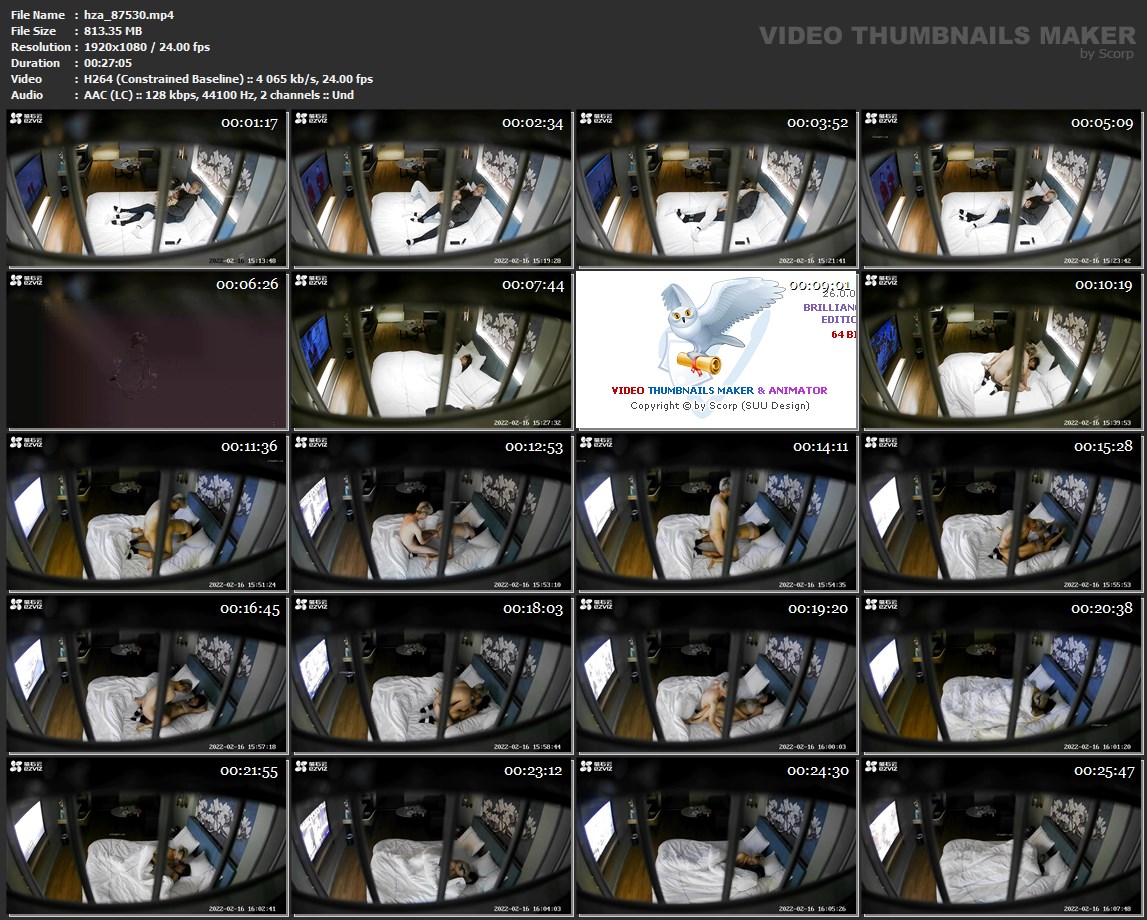Screen dimensions: 1147x920
Task: Open the thumbnail at 00:24:30
Action: coord(716,838)
